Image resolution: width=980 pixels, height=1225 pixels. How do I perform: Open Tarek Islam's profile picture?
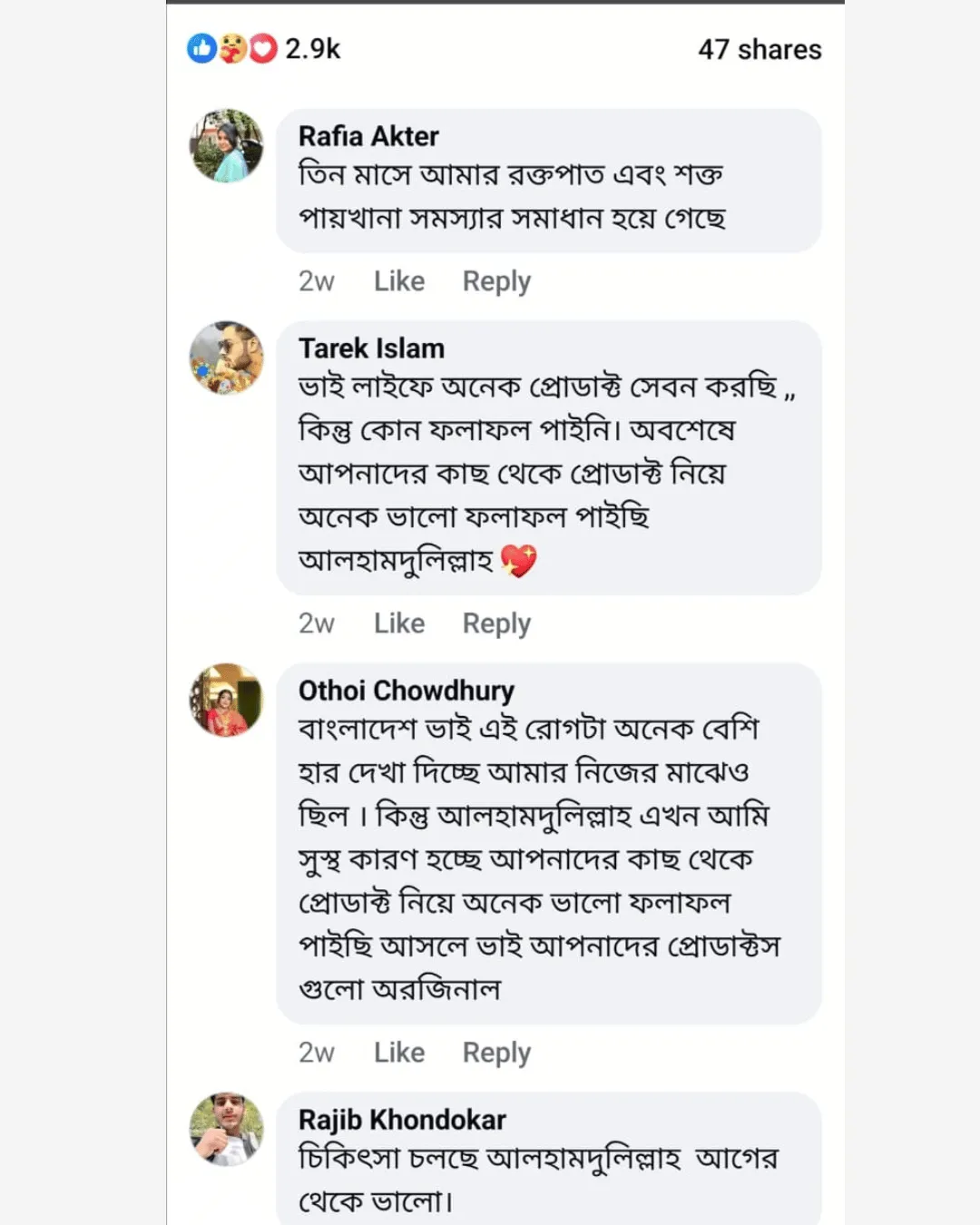[226, 358]
